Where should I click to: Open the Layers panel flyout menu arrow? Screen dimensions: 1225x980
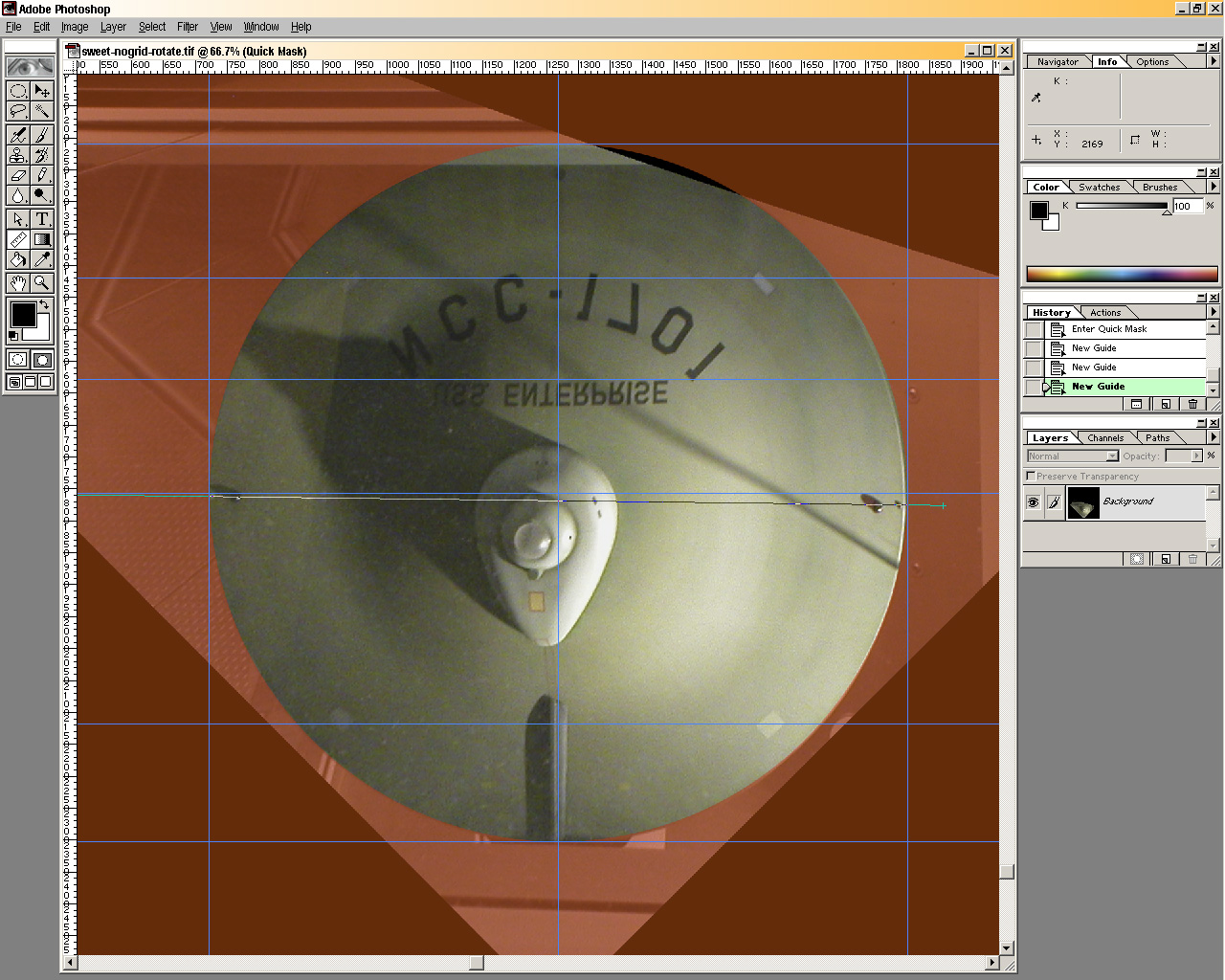click(1214, 437)
